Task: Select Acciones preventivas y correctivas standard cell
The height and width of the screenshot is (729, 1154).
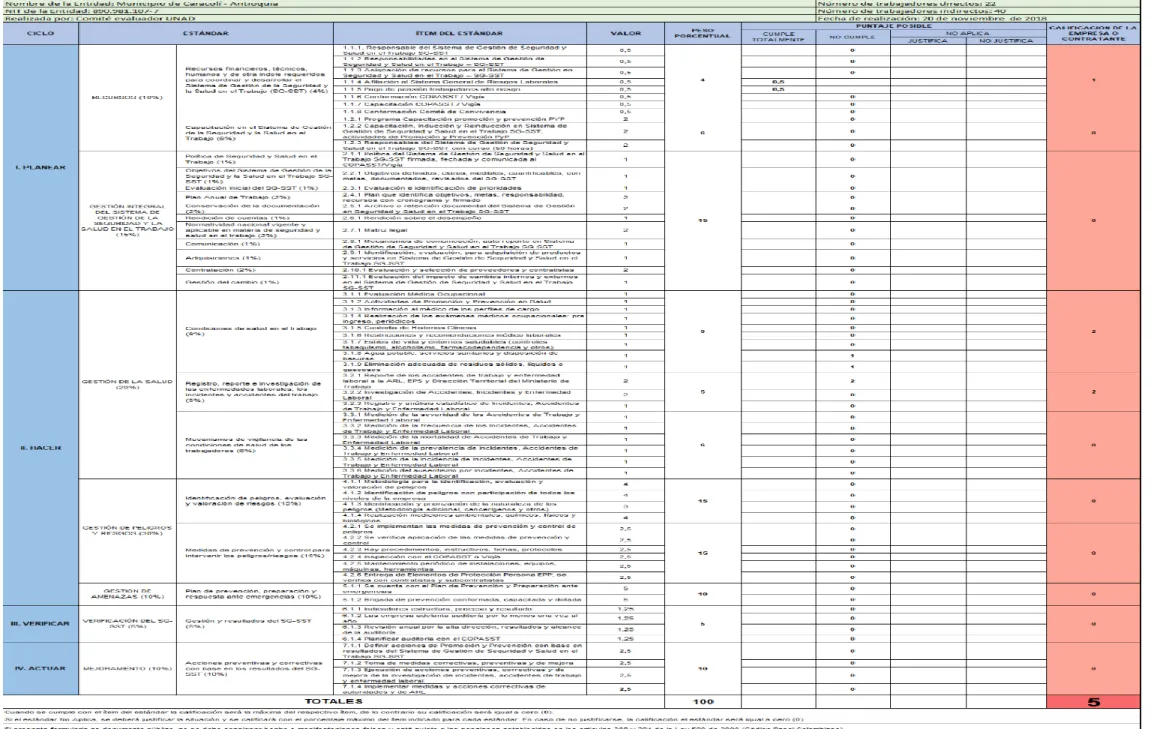Action: [x=255, y=669]
